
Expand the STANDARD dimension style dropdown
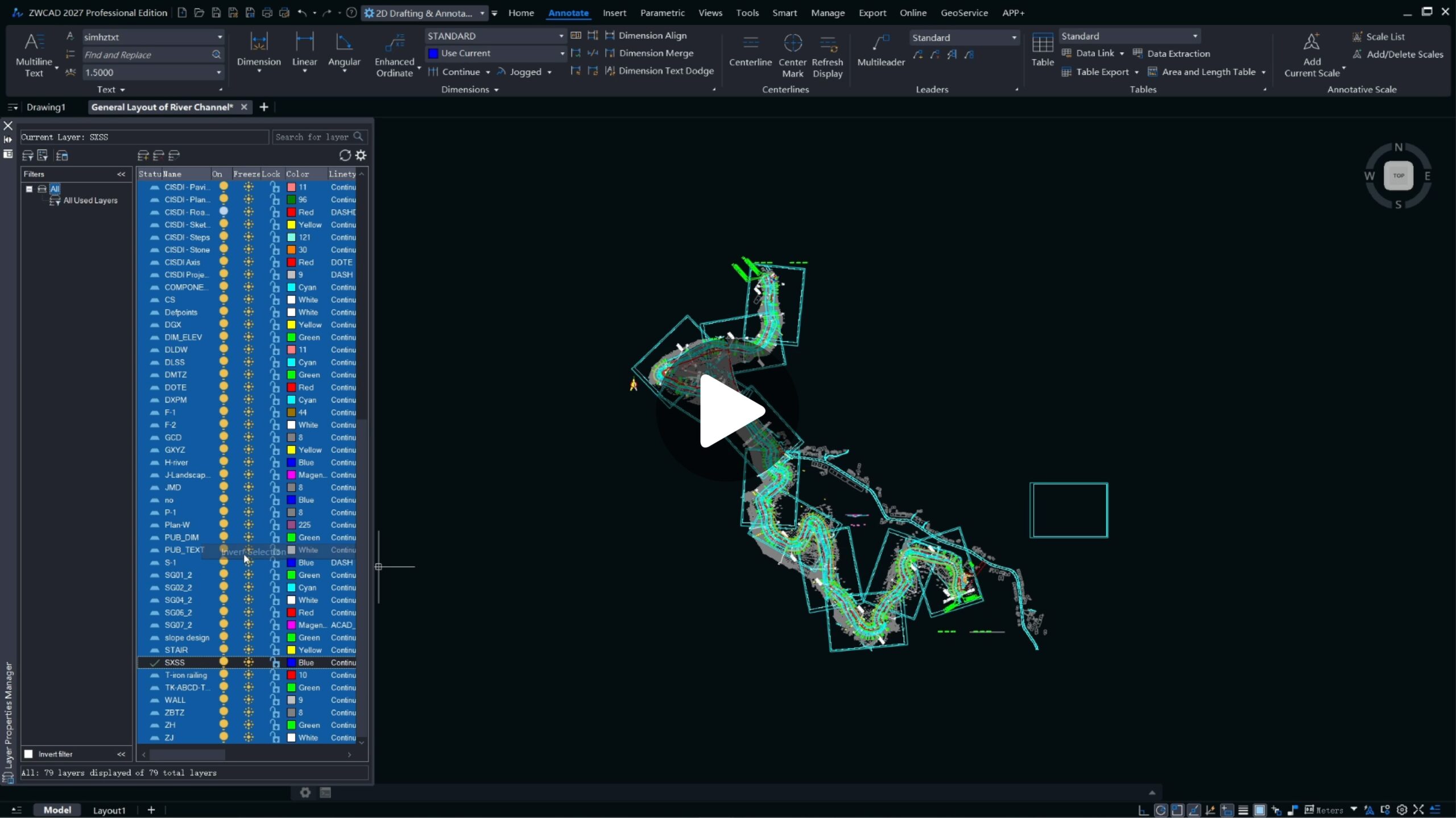coord(561,36)
